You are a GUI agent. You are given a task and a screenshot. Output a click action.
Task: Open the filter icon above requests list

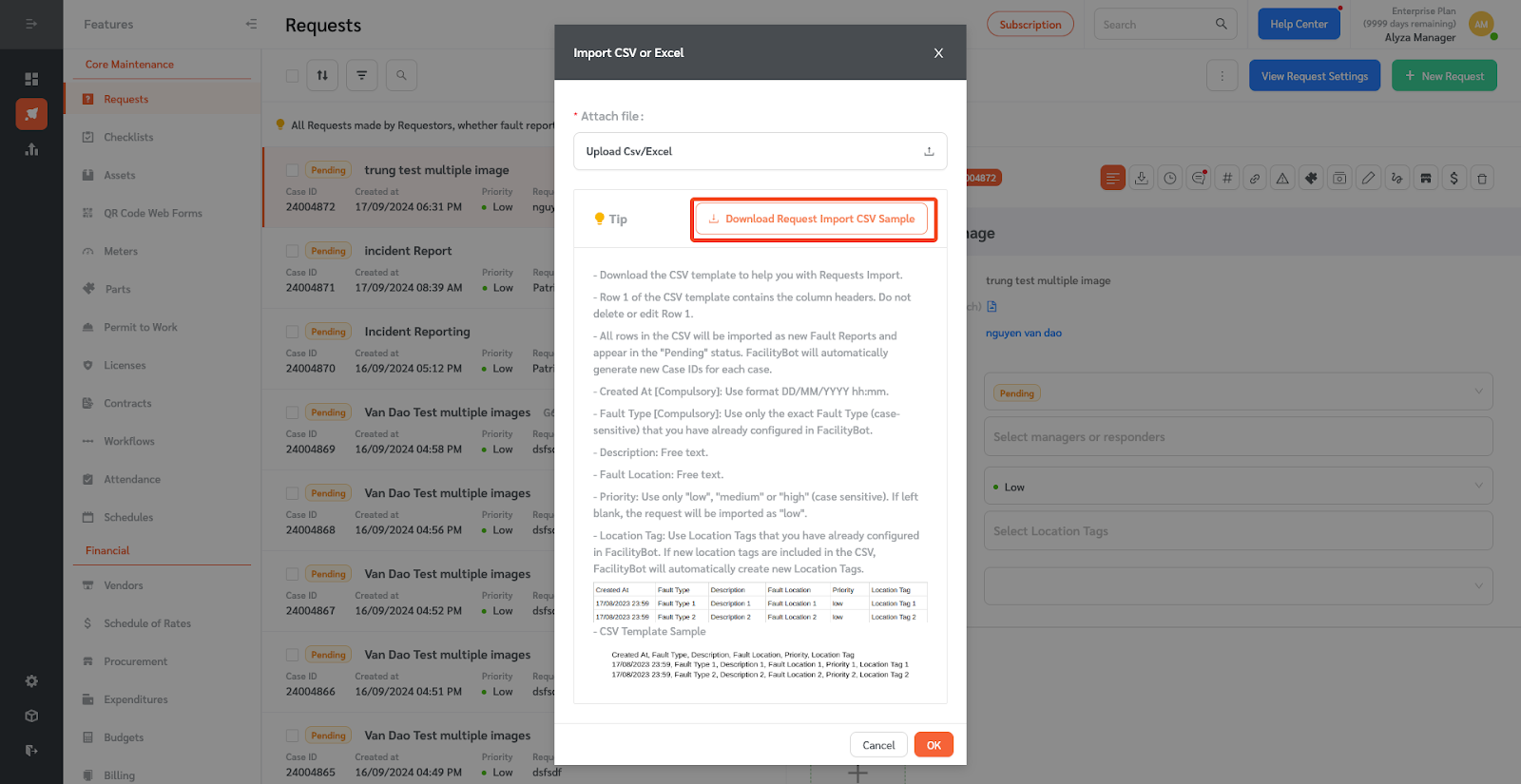pyautogui.click(x=362, y=75)
